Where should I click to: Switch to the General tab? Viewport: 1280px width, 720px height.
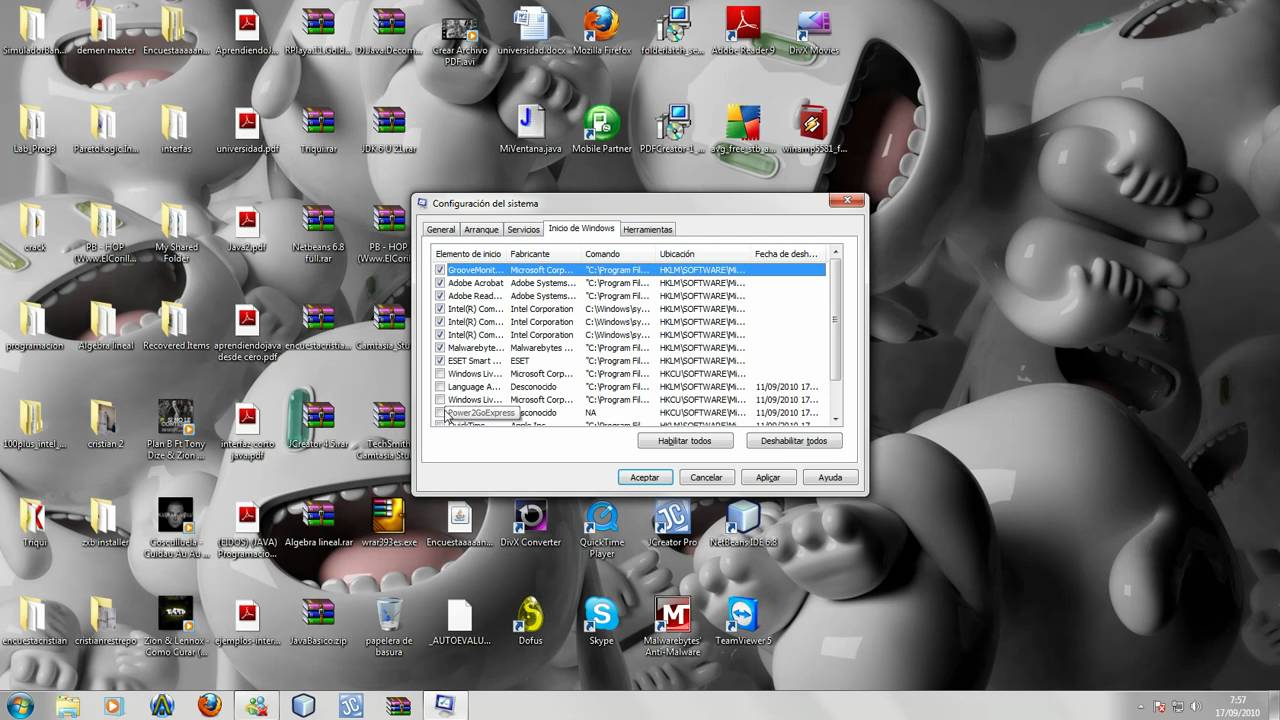point(441,229)
